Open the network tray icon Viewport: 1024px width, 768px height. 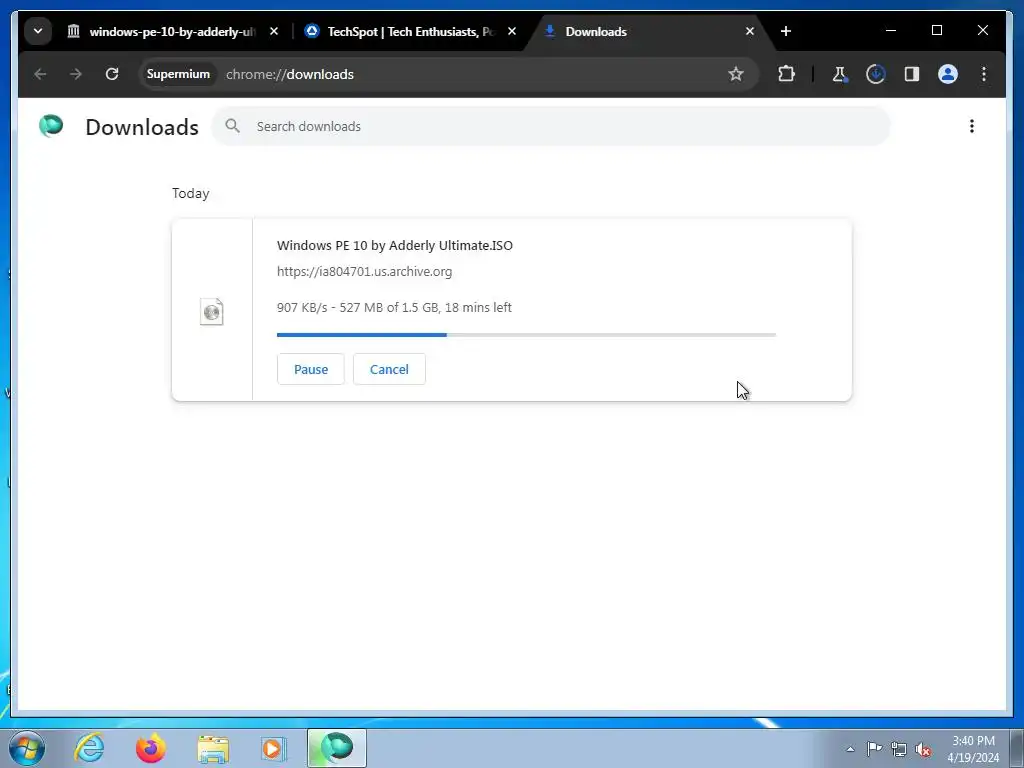click(899, 749)
